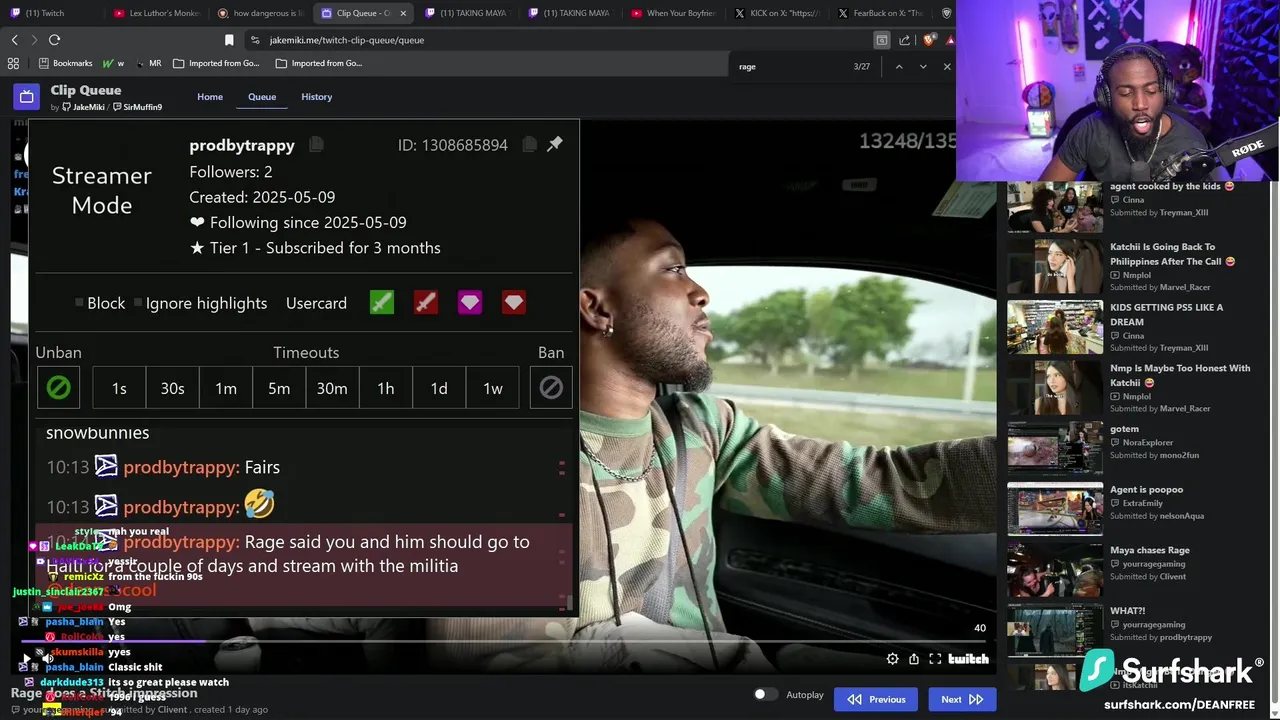Screen dimensions: 1280x720
Task: Open the 'Maya chases Rage' clip thumbnail
Action: coord(1055,569)
